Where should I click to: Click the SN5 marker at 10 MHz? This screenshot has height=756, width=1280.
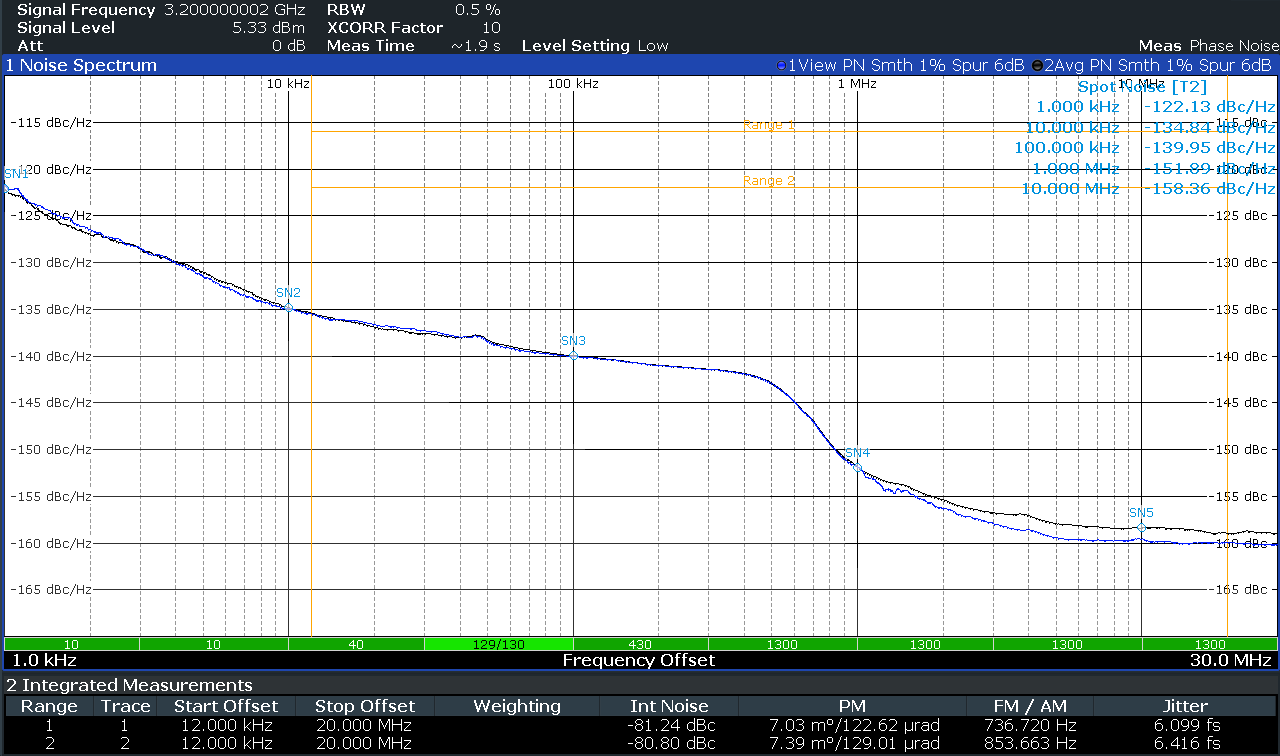1141,527
